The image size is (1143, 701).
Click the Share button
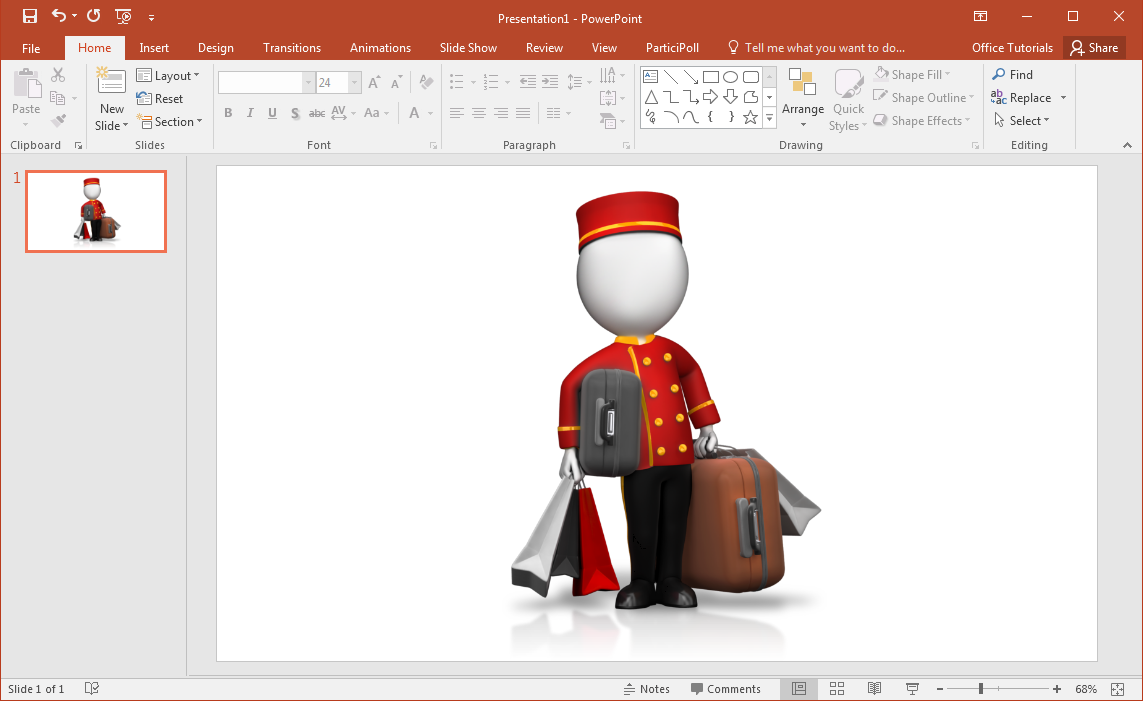pos(1093,48)
